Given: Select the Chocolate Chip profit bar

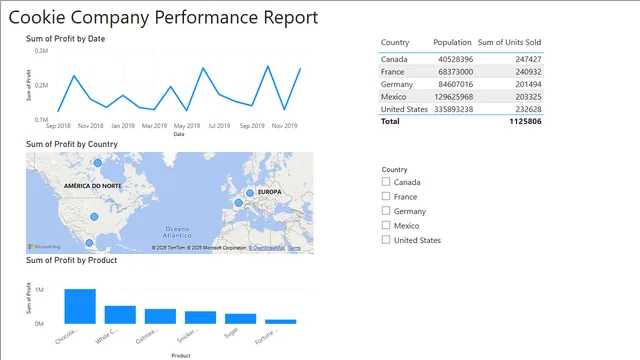Looking at the screenshot, I should (x=80, y=307).
